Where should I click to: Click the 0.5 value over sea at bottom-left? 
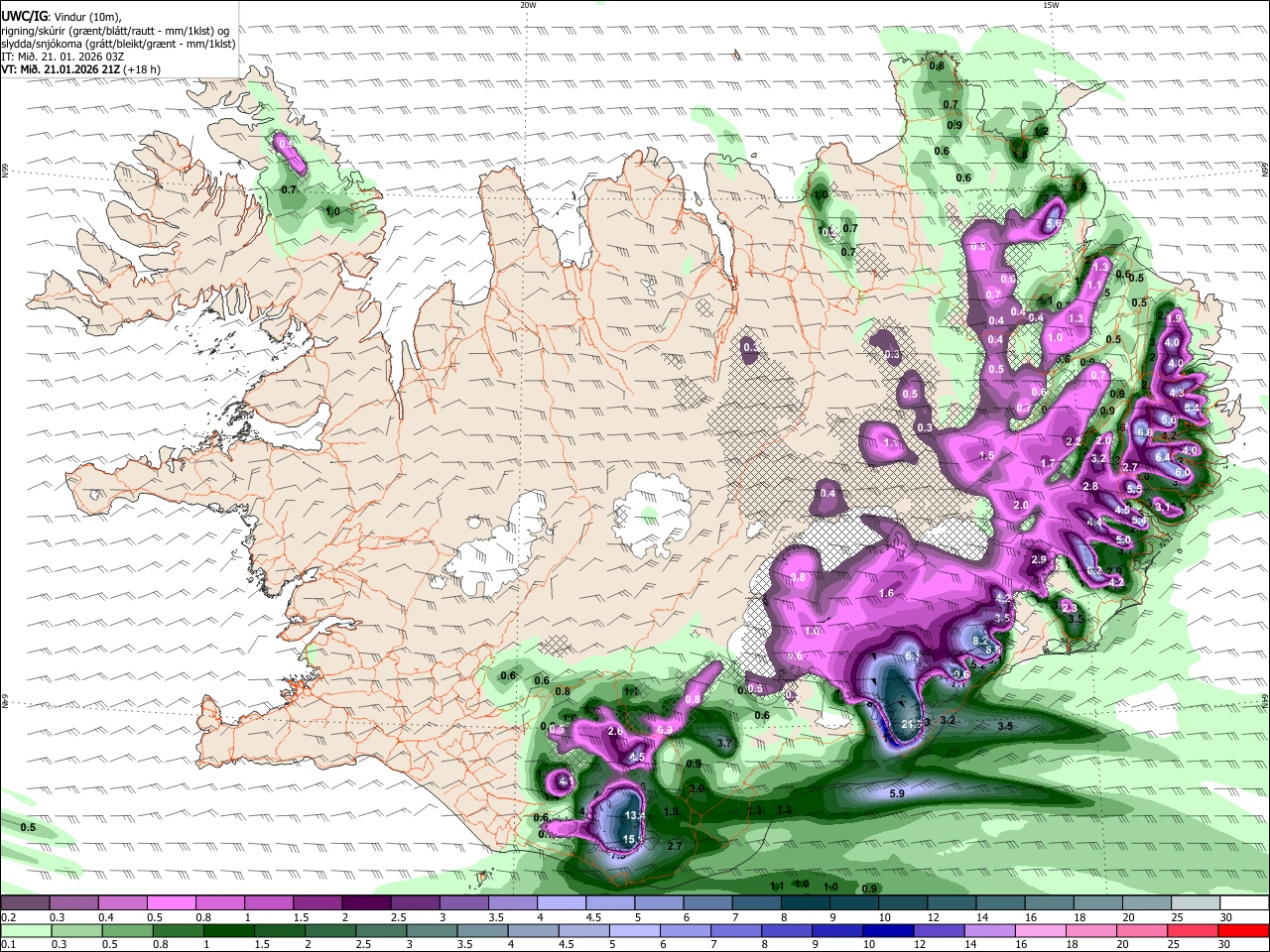(28, 827)
